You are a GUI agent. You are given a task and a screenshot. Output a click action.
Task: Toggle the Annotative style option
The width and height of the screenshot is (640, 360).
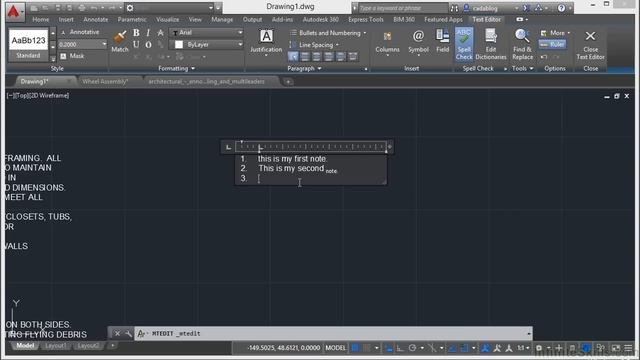point(80,32)
